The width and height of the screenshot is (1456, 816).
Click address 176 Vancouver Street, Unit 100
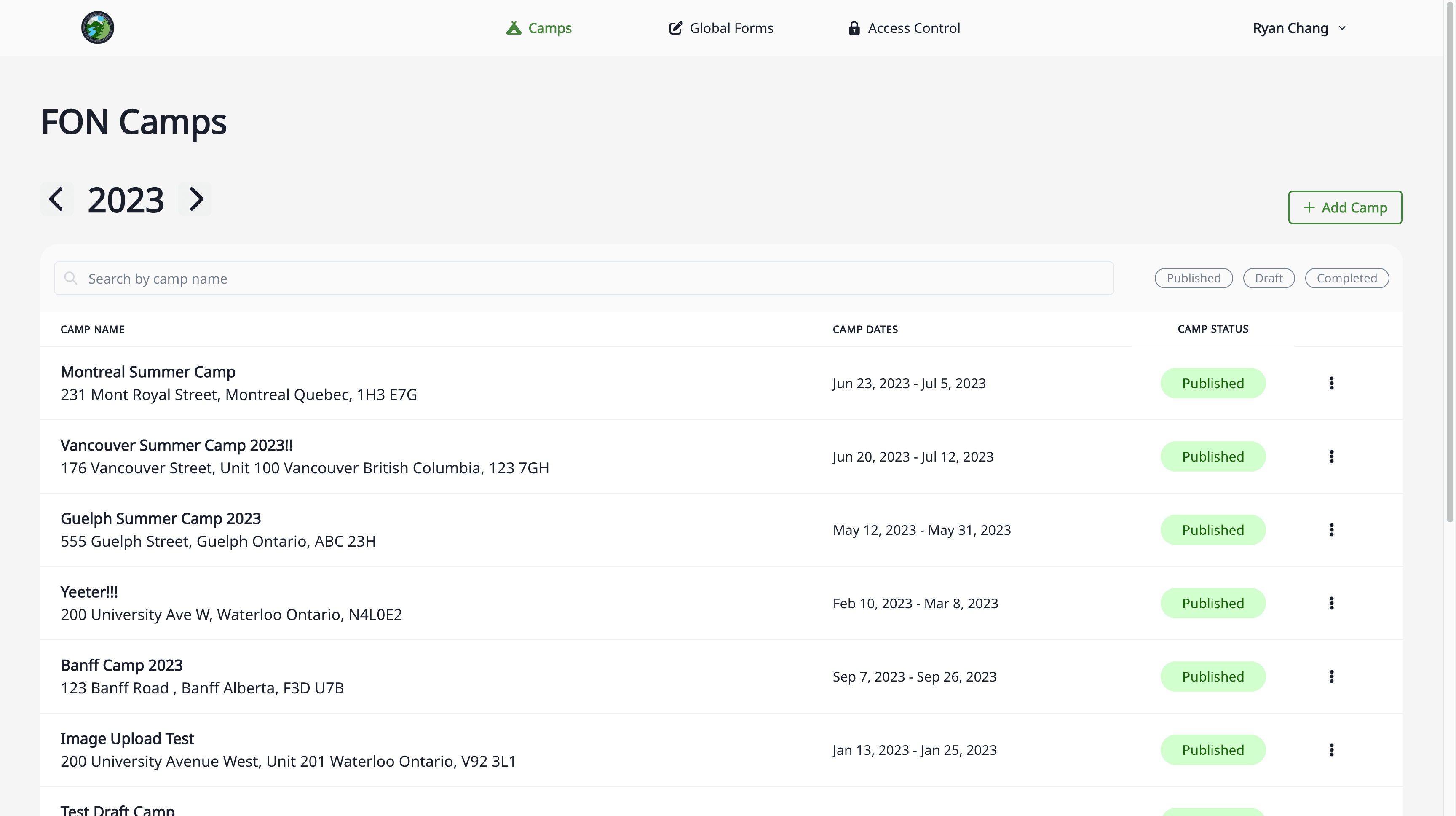coord(305,468)
